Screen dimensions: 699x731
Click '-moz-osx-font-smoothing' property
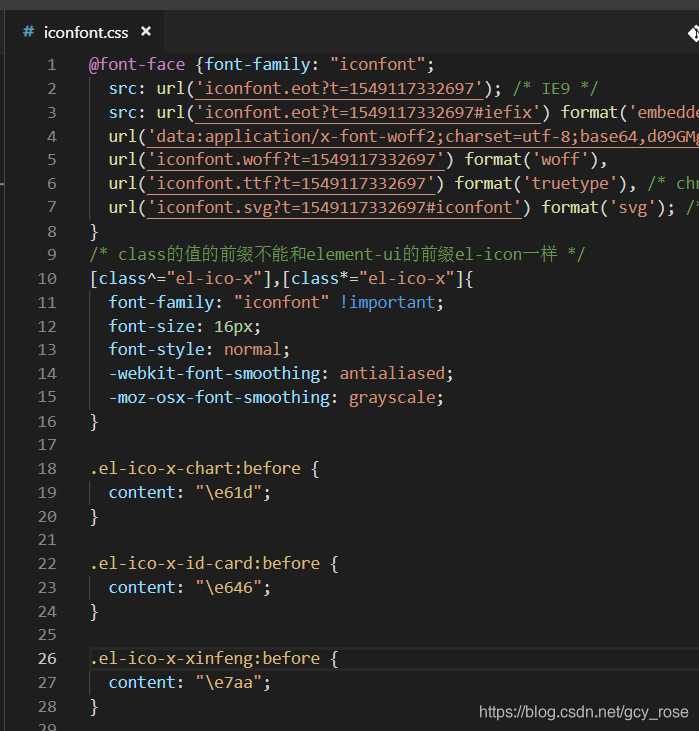click(219, 398)
